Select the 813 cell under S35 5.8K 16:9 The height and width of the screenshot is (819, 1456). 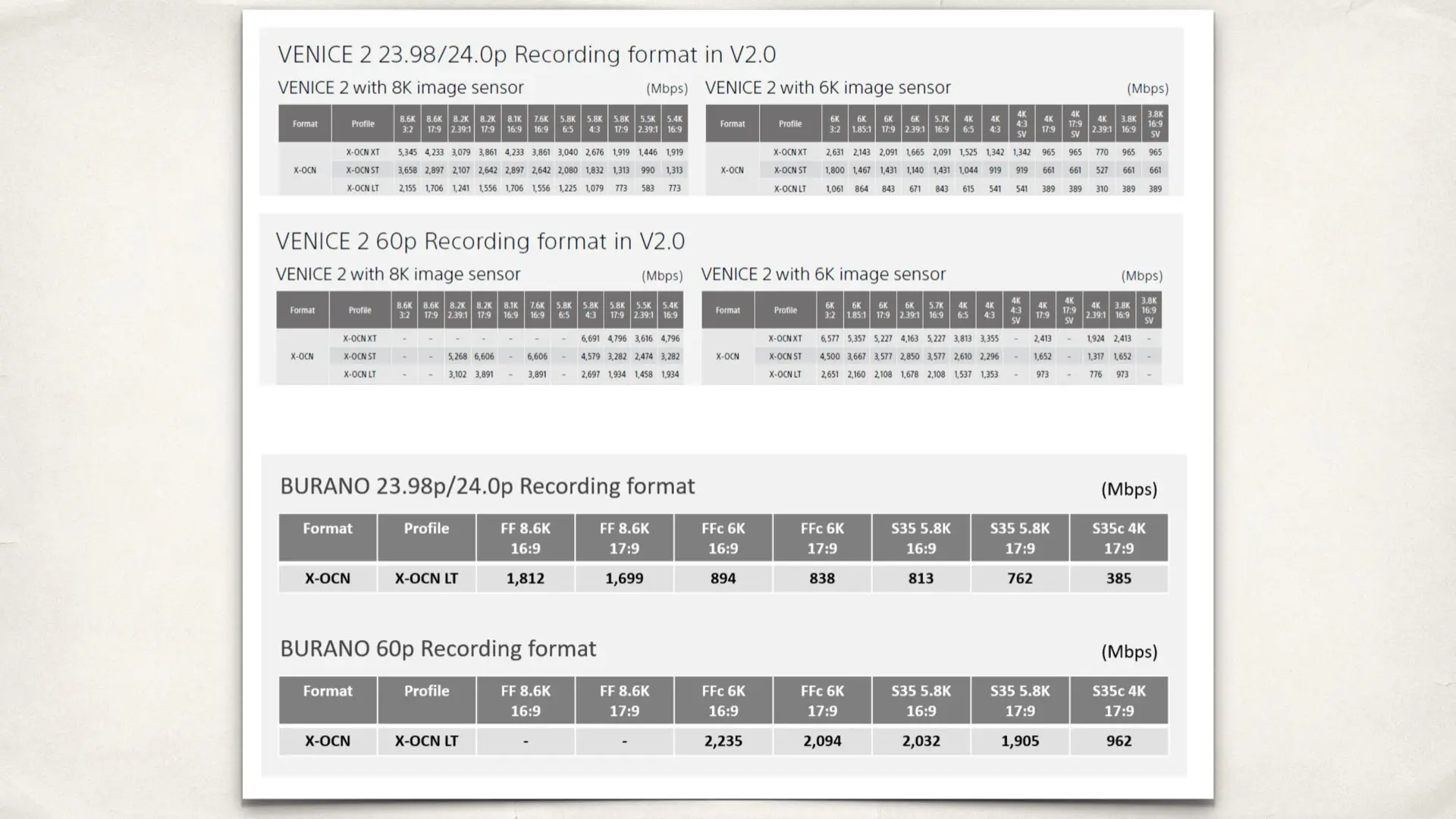[x=921, y=579]
